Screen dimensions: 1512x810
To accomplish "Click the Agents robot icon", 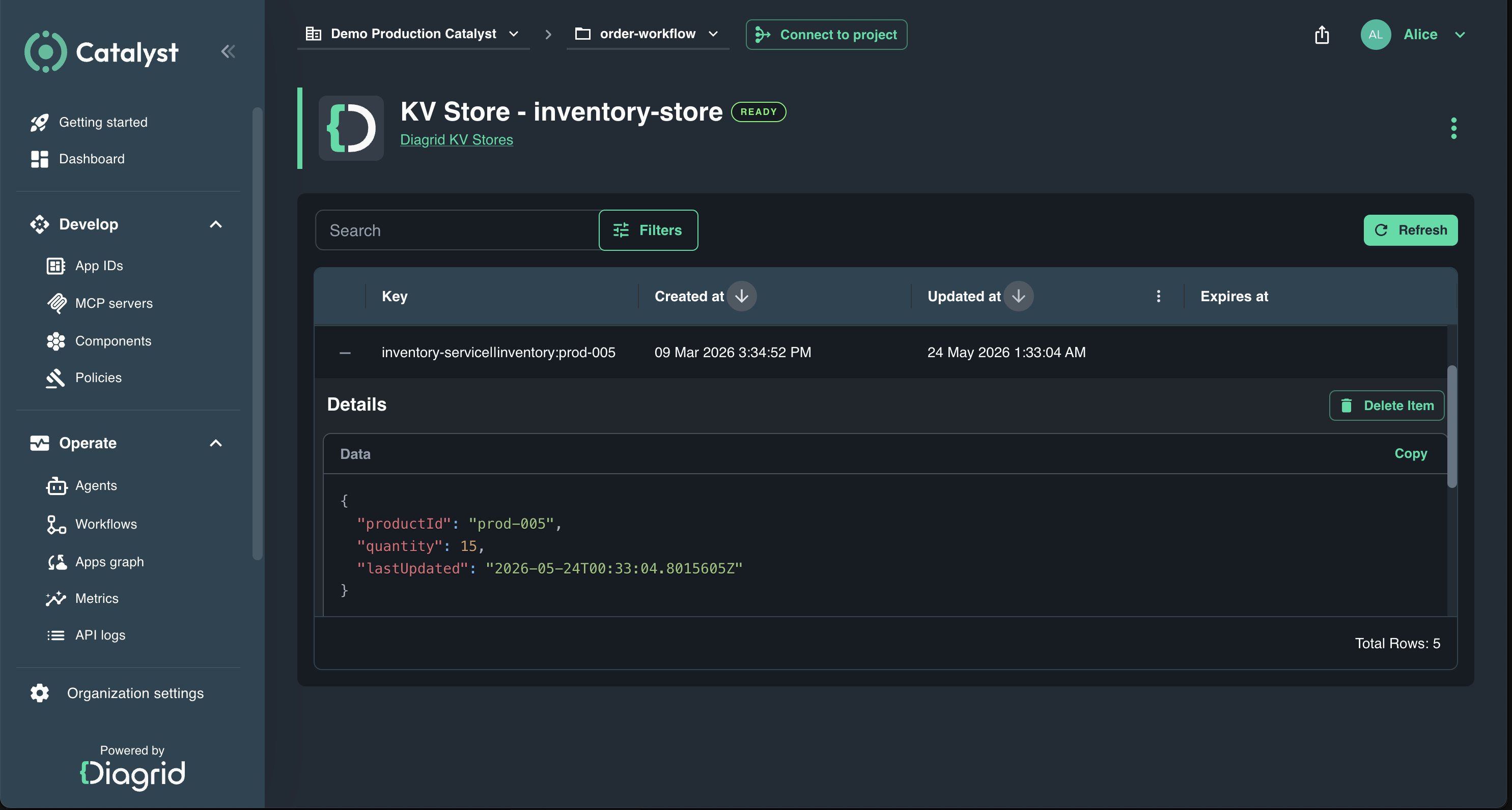I will pyautogui.click(x=57, y=486).
